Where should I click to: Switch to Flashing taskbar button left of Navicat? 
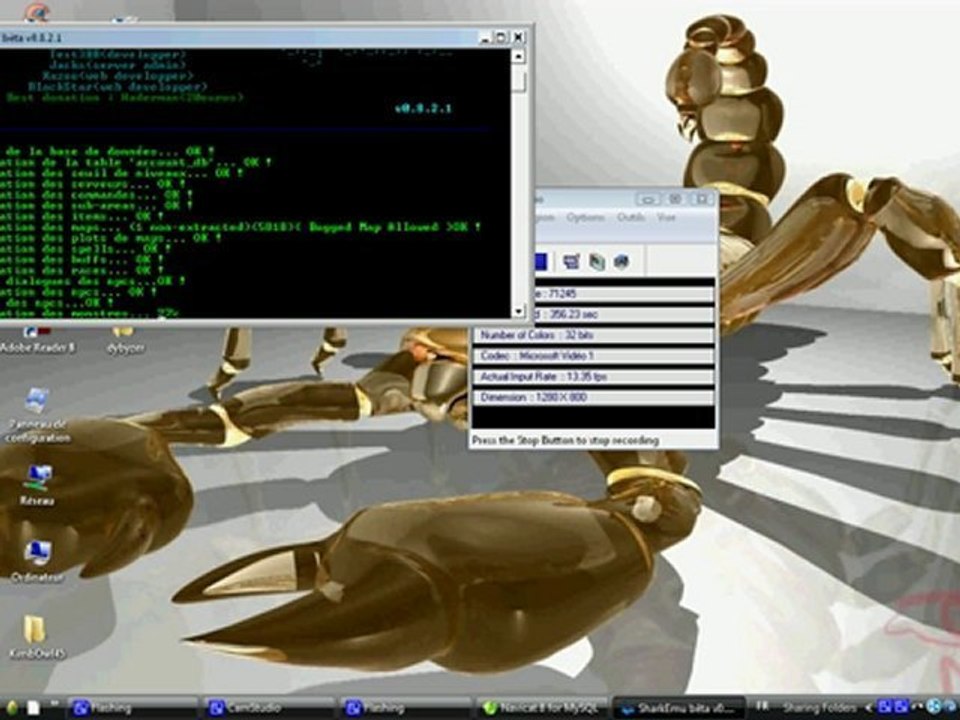click(405, 708)
